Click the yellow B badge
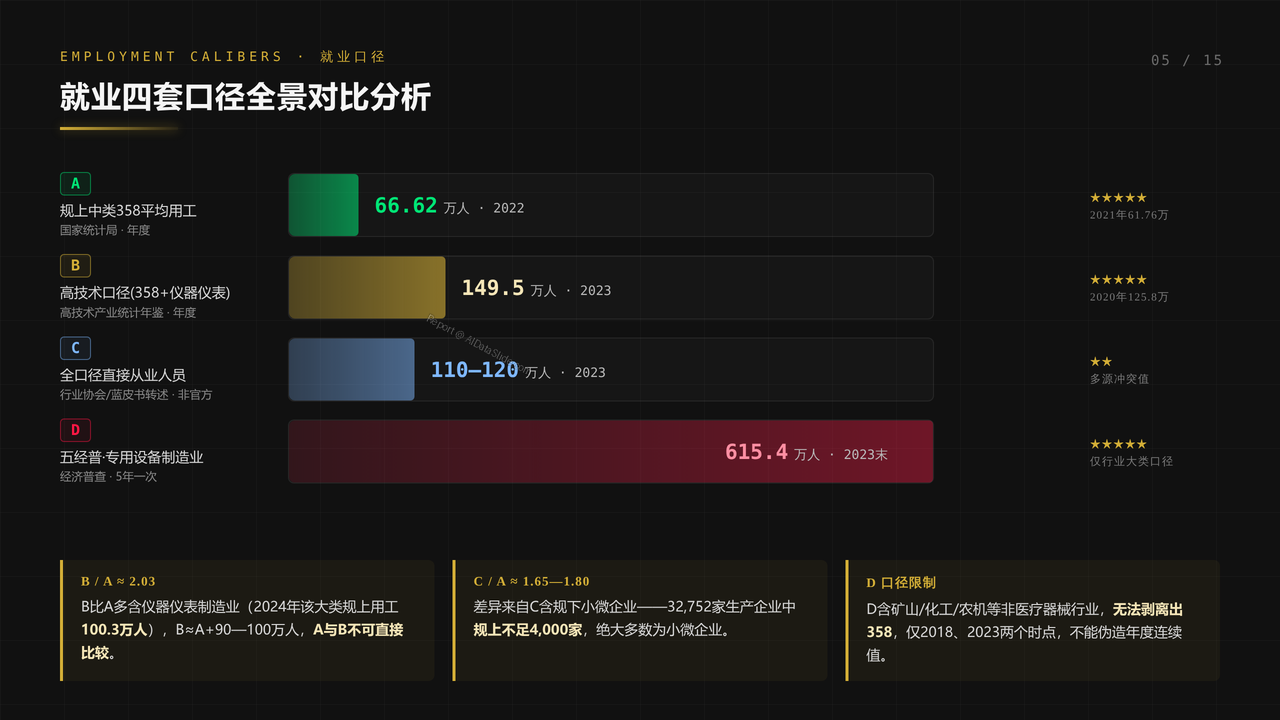1280x720 pixels. 75,266
